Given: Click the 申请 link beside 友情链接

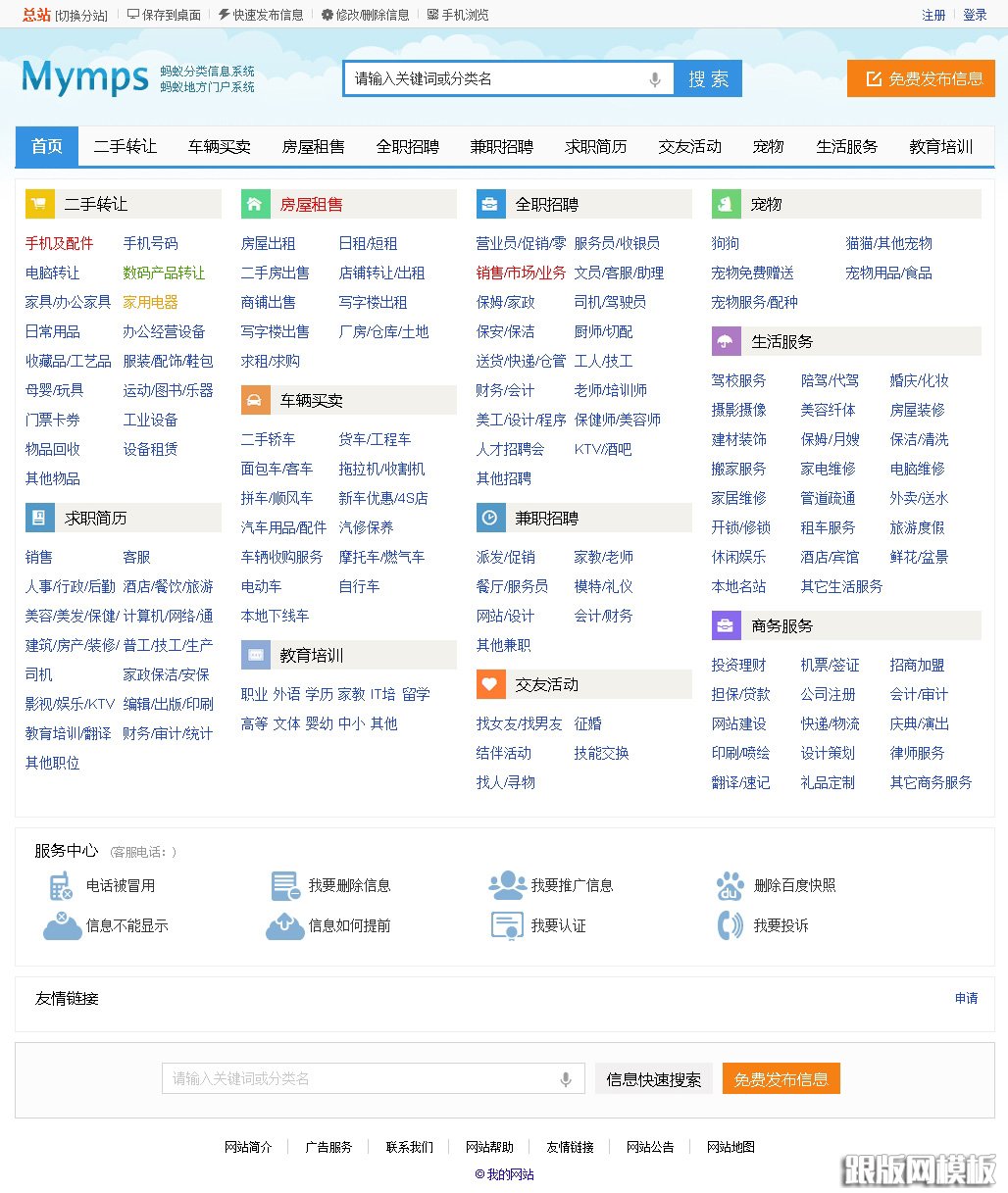Looking at the screenshot, I should [x=965, y=998].
